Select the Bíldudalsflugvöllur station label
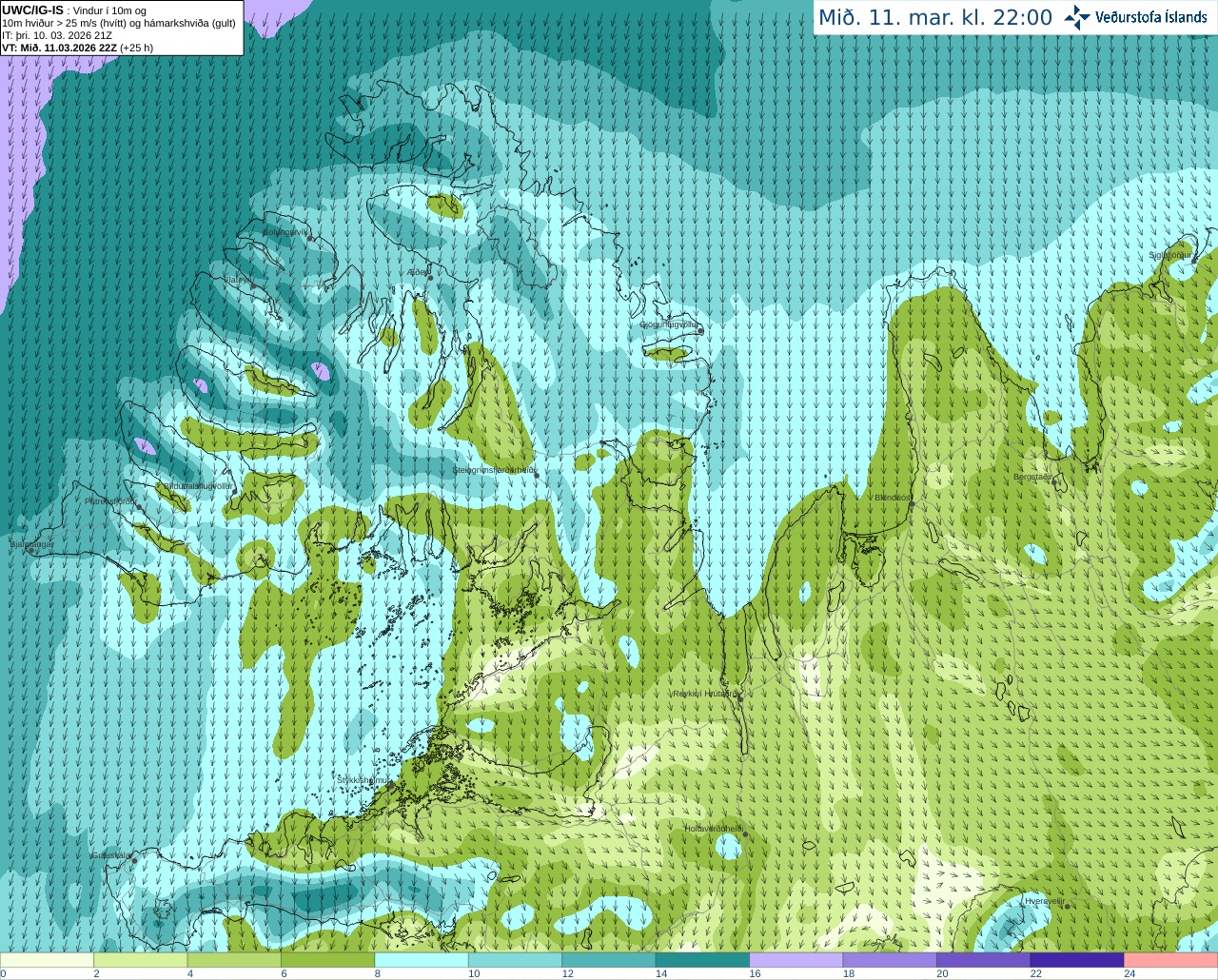The height and width of the screenshot is (980, 1218). pyautogui.click(x=198, y=485)
